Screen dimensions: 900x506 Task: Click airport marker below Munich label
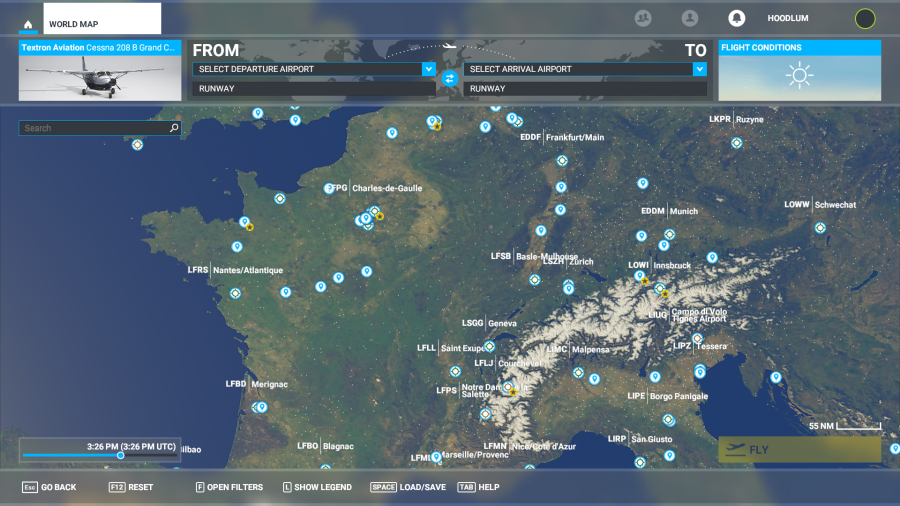pos(669,234)
